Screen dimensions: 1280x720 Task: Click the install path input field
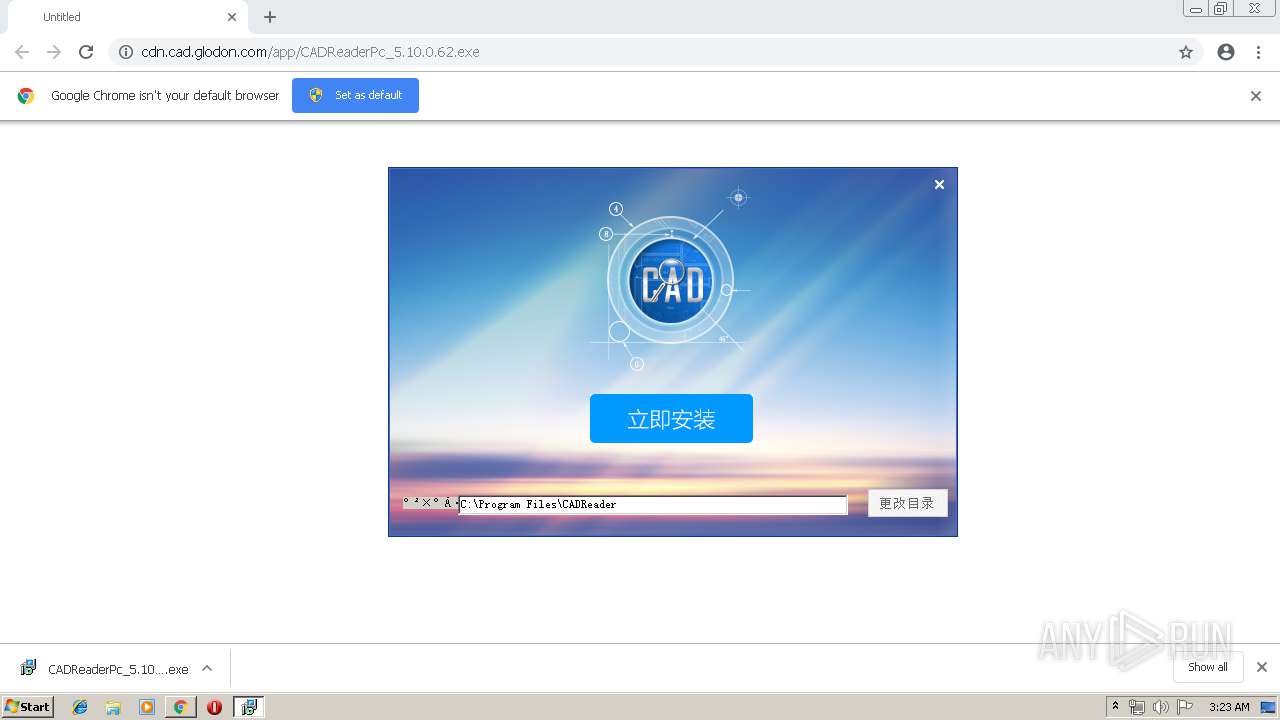click(x=653, y=505)
